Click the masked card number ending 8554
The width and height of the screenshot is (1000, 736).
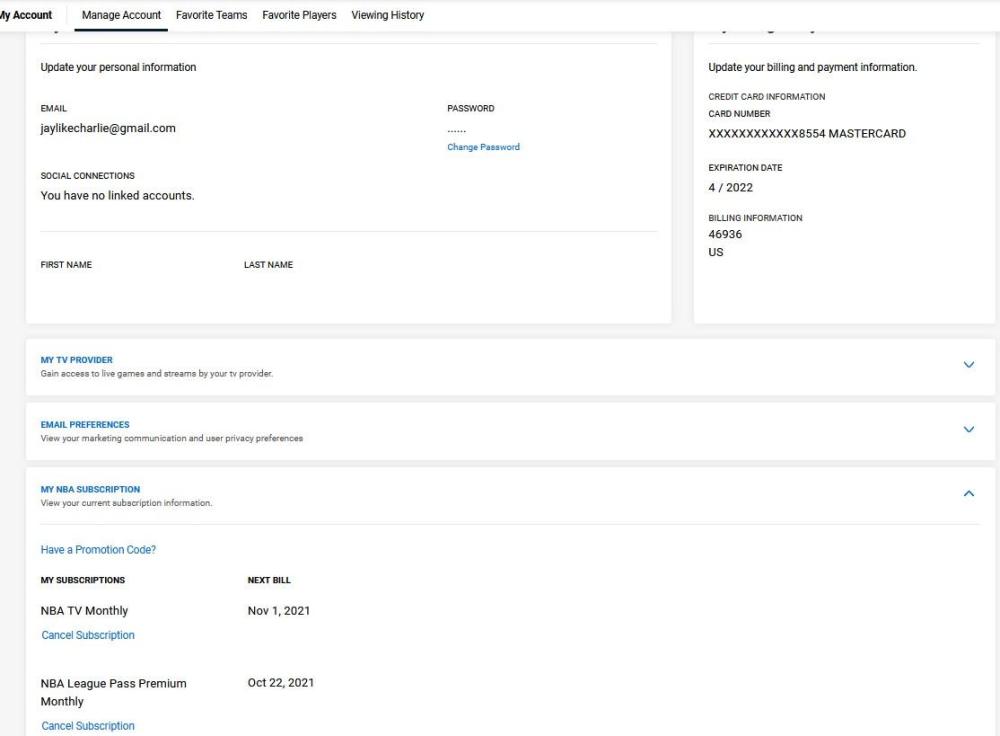(x=807, y=133)
